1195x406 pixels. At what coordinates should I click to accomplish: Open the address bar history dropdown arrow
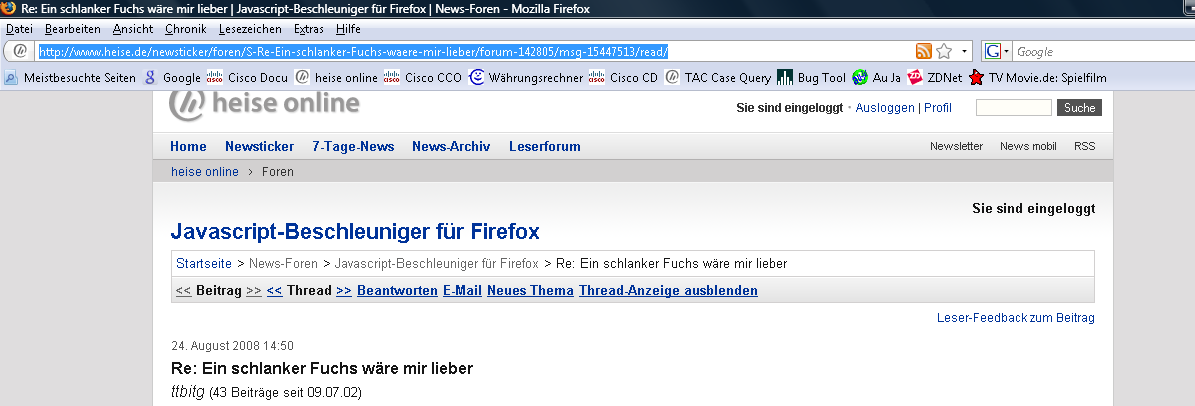(965, 52)
